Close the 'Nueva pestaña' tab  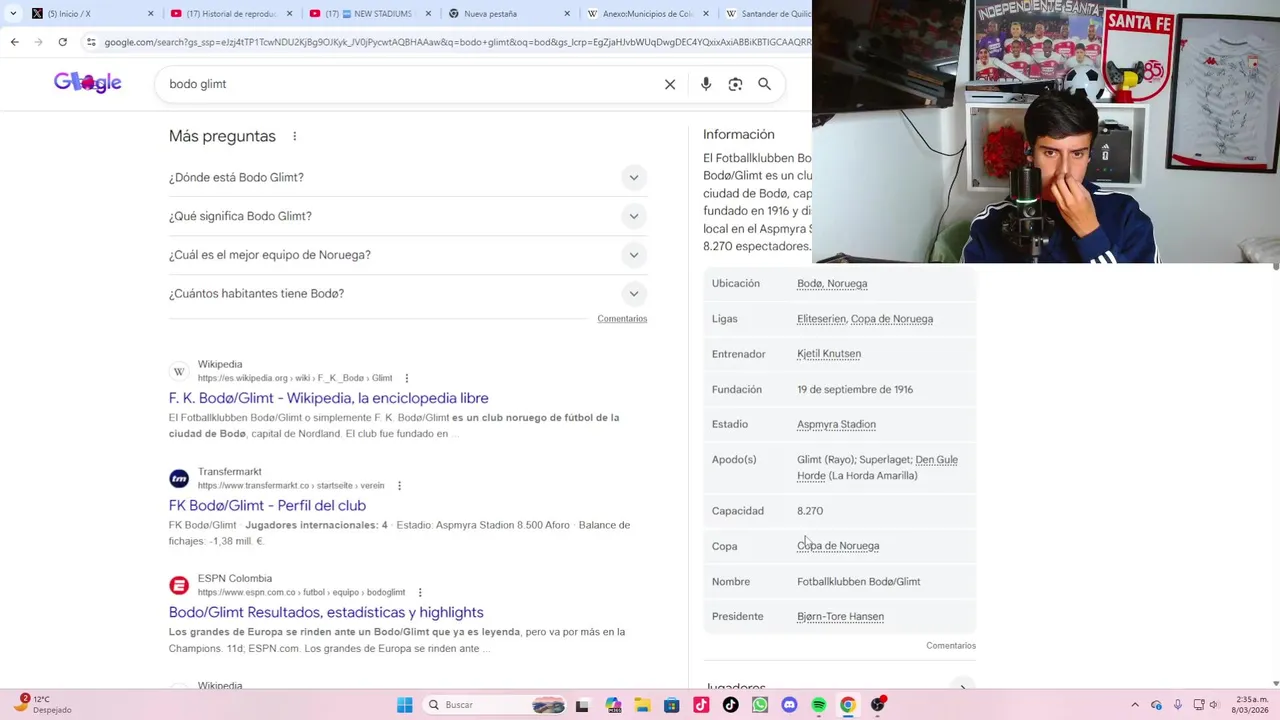[x=568, y=14]
